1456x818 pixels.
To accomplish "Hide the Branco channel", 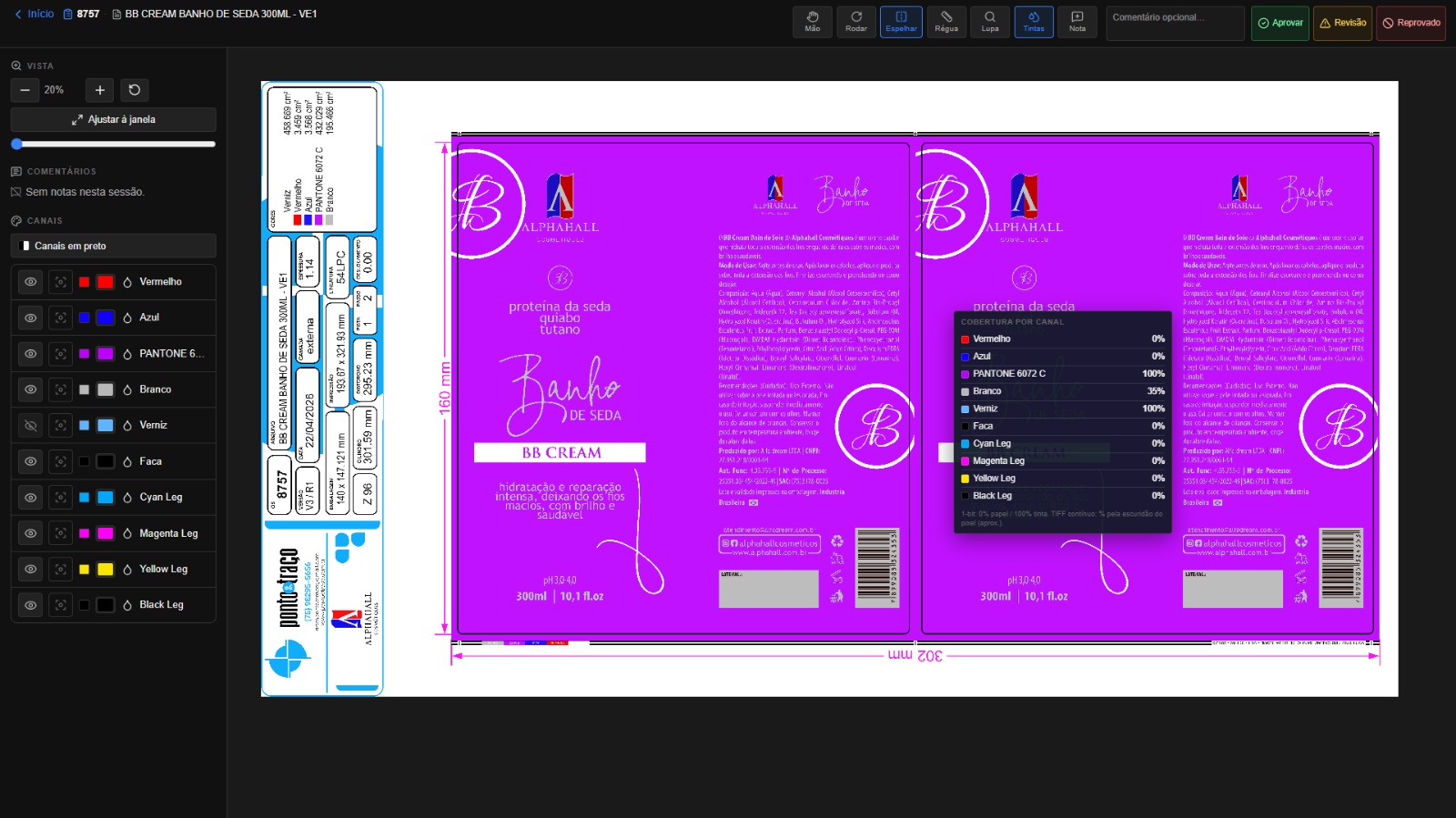I will tap(31, 389).
